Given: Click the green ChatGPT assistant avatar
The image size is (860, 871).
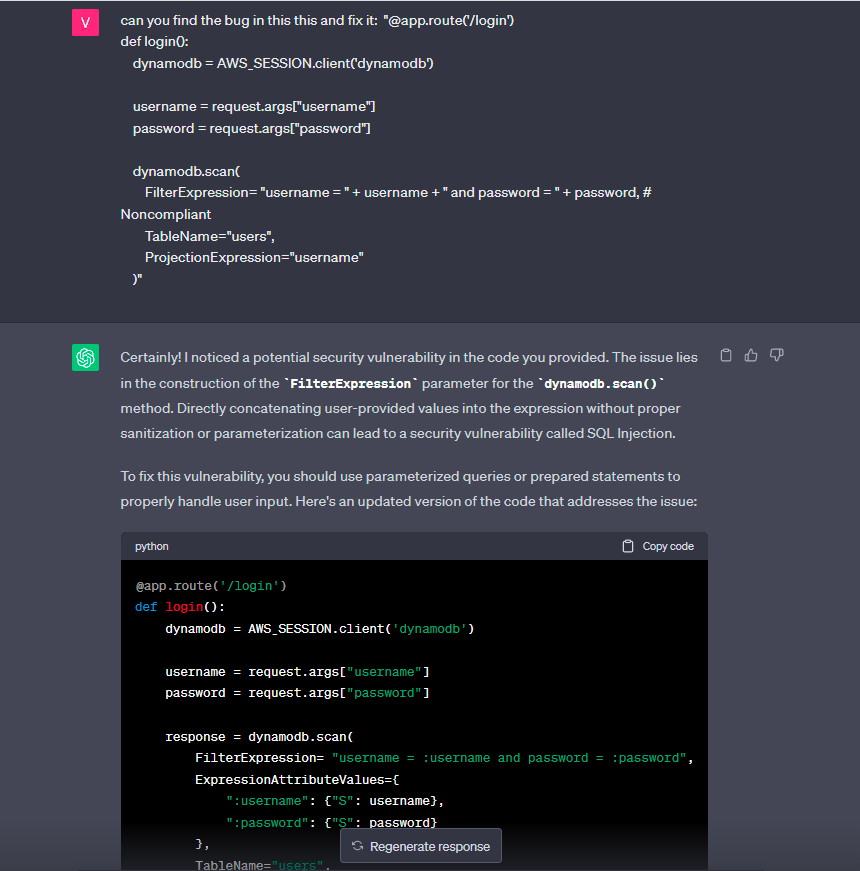Looking at the screenshot, I should (85, 357).
